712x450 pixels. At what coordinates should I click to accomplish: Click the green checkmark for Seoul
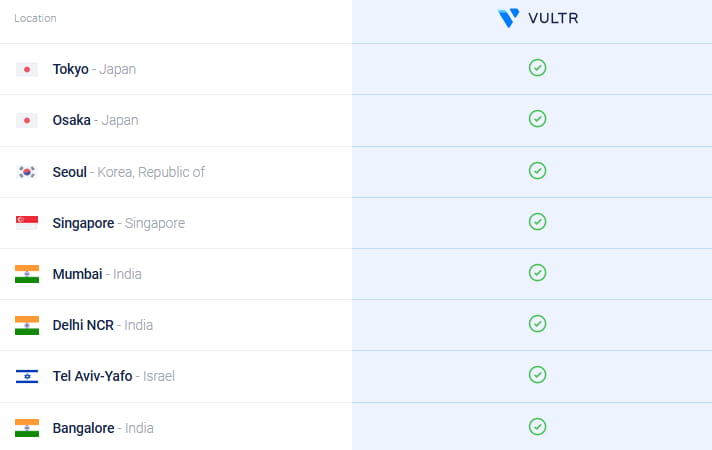coord(537,170)
